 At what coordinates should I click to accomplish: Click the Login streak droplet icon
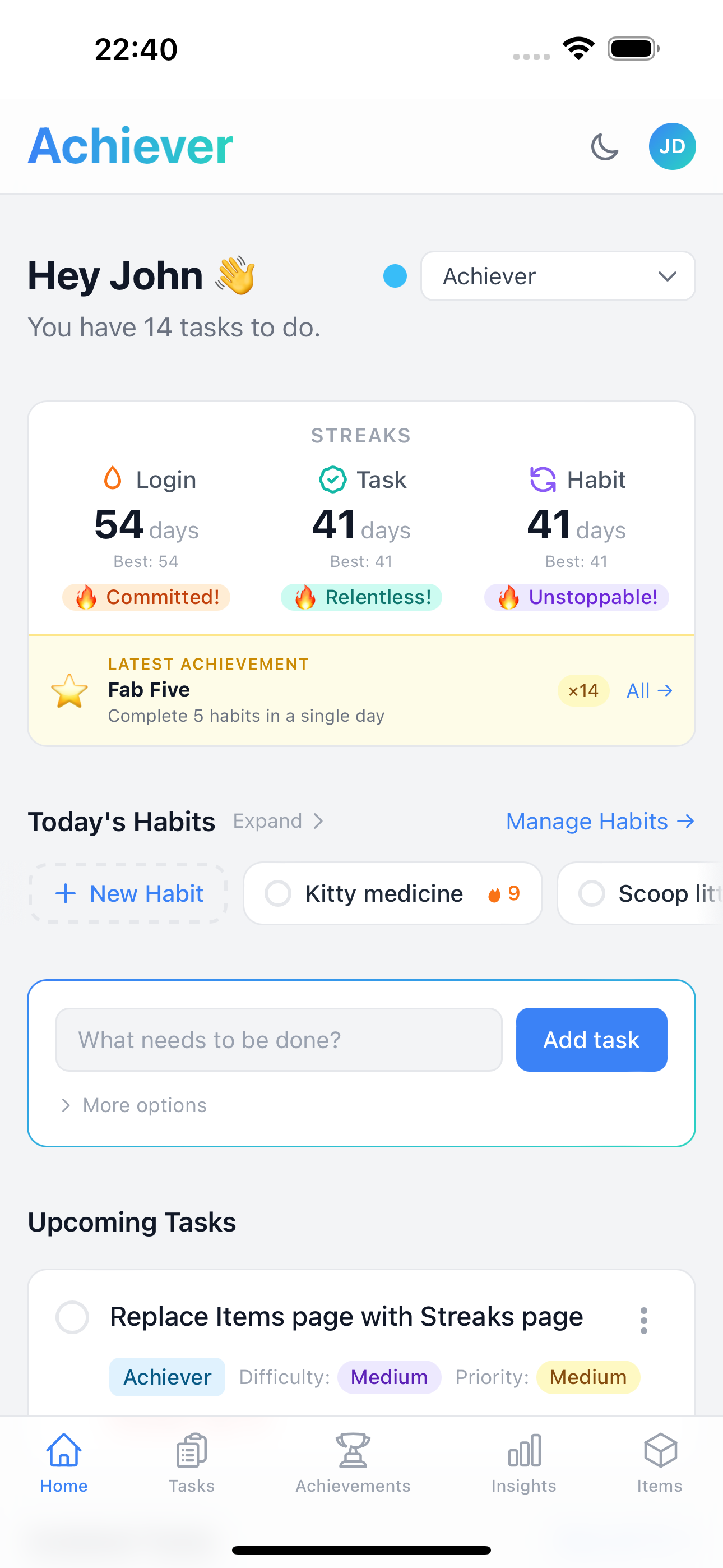click(x=112, y=479)
